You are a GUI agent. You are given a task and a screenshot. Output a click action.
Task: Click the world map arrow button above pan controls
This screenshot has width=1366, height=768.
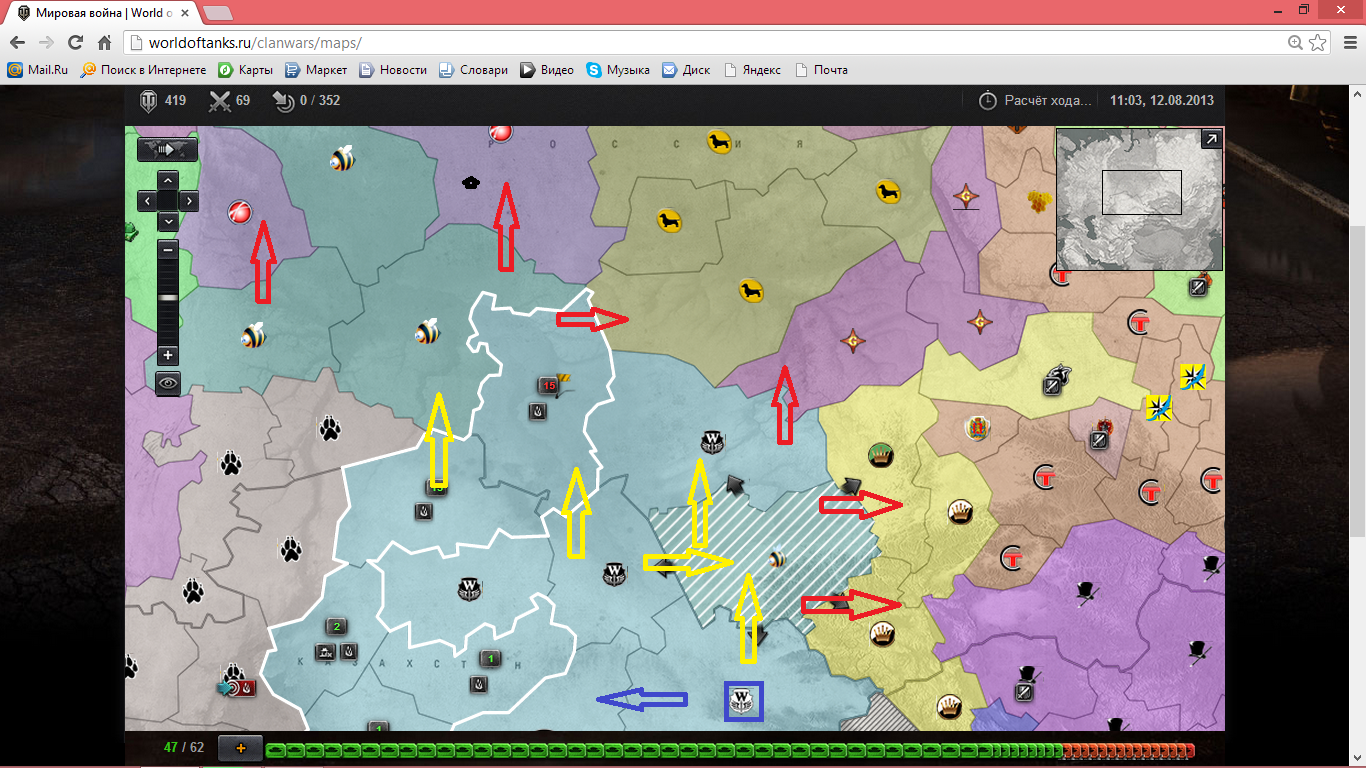click(x=167, y=149)
